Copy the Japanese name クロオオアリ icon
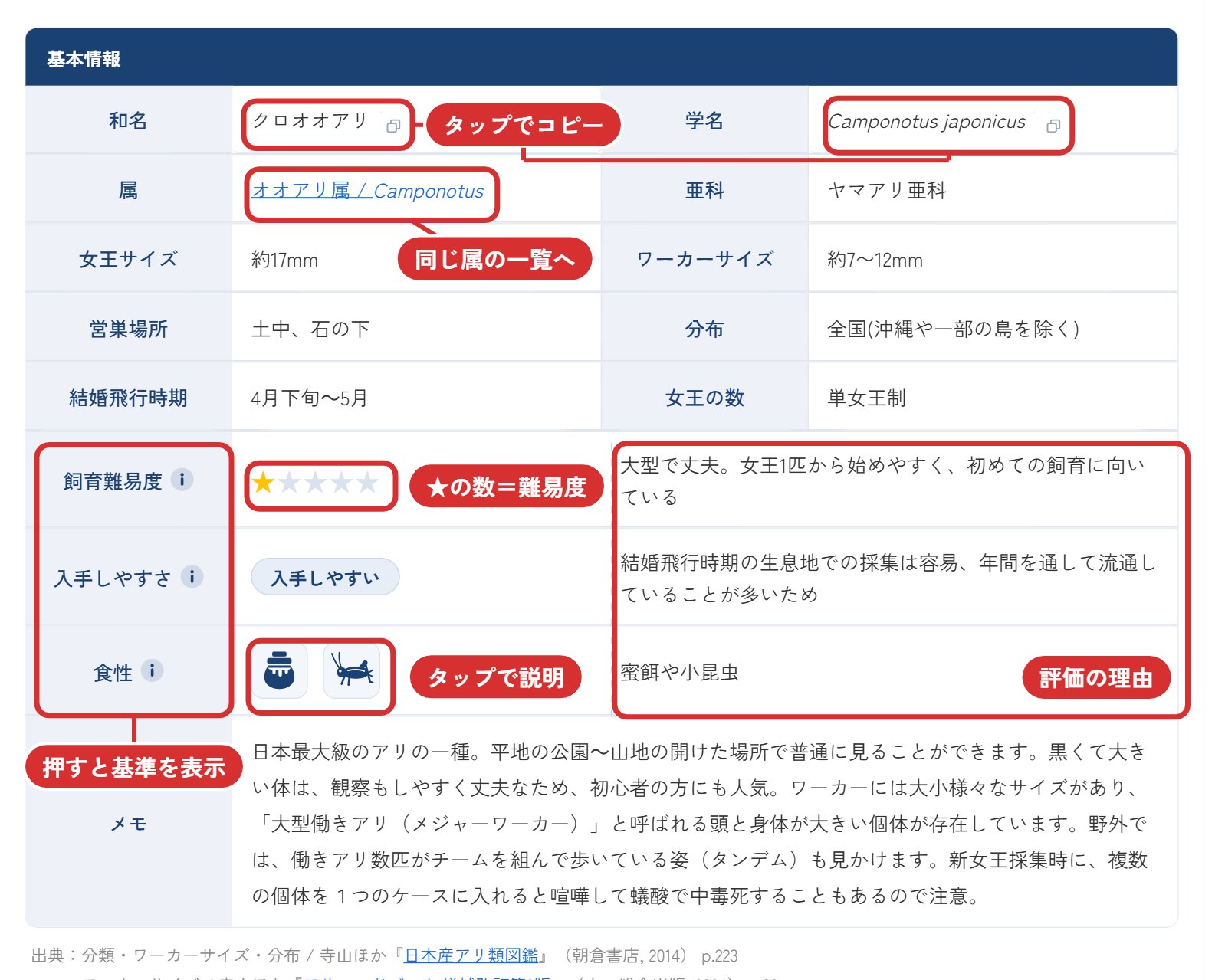Image resolution: width=1225 pixels, height=980 pixels. click(393, 126)
